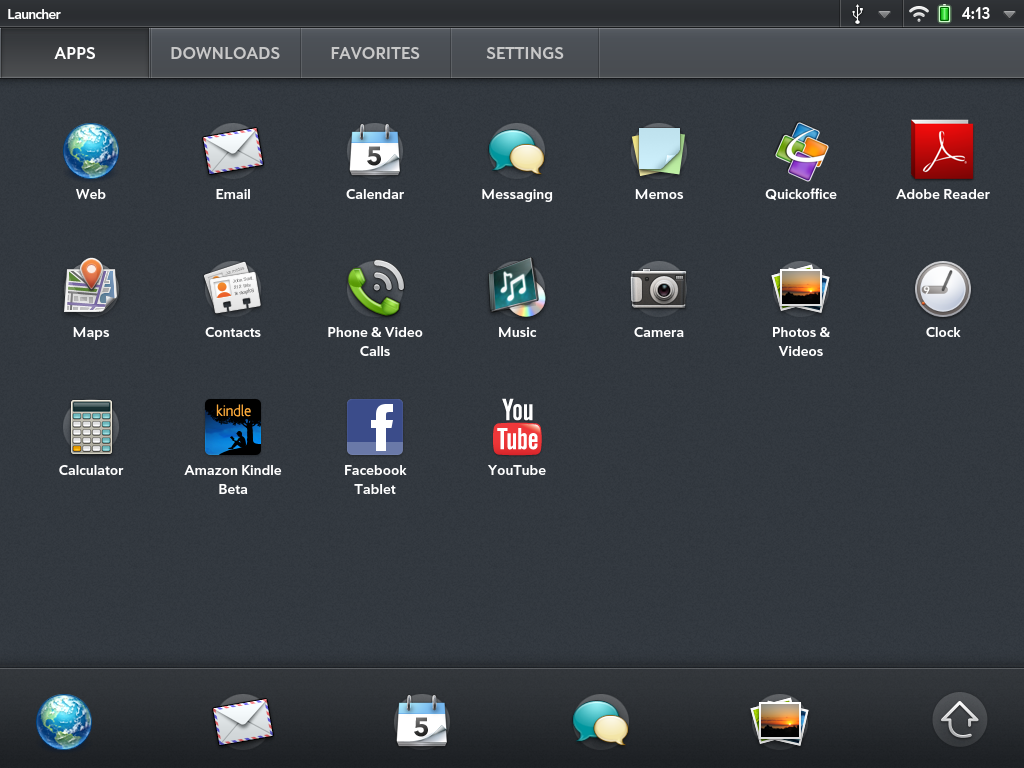Screen dimensions: 1024x768
Task: Open Facebook Tablet app
Action: [375, 427]
